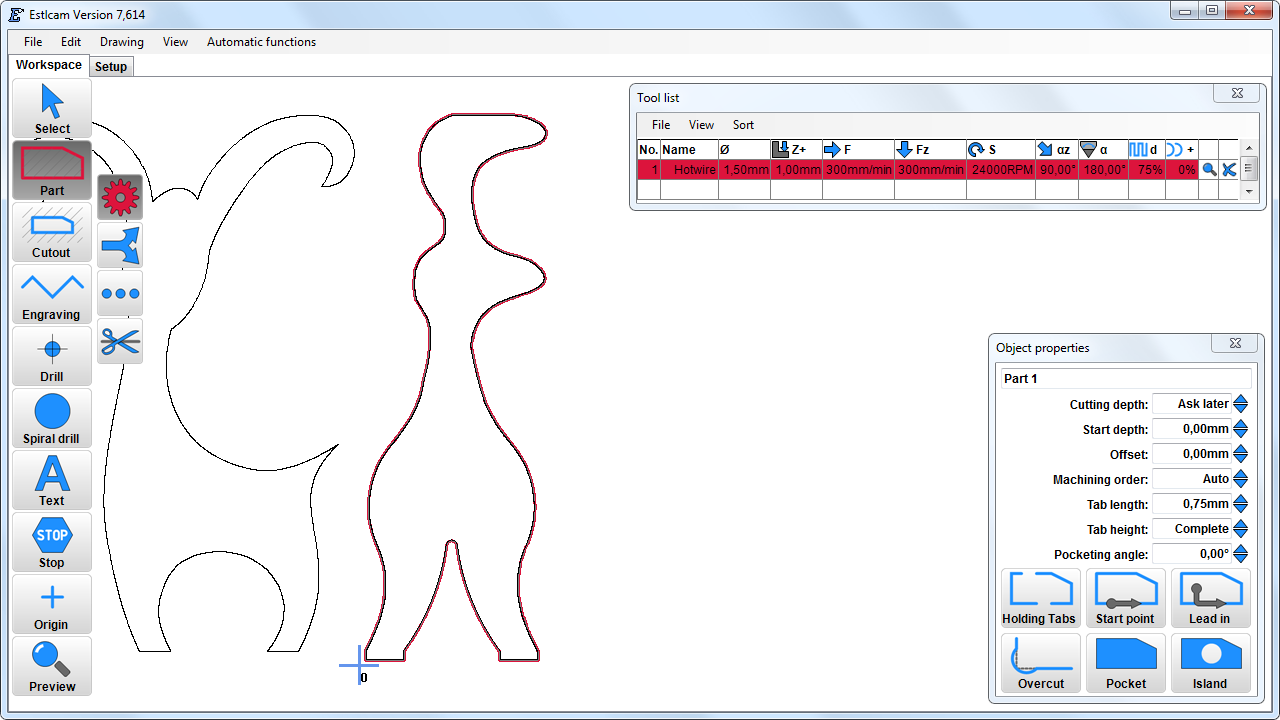The width and height of the screenshot is (1280, 720).
Task: Click the Offset value field
Action: tap(1192, 454)
